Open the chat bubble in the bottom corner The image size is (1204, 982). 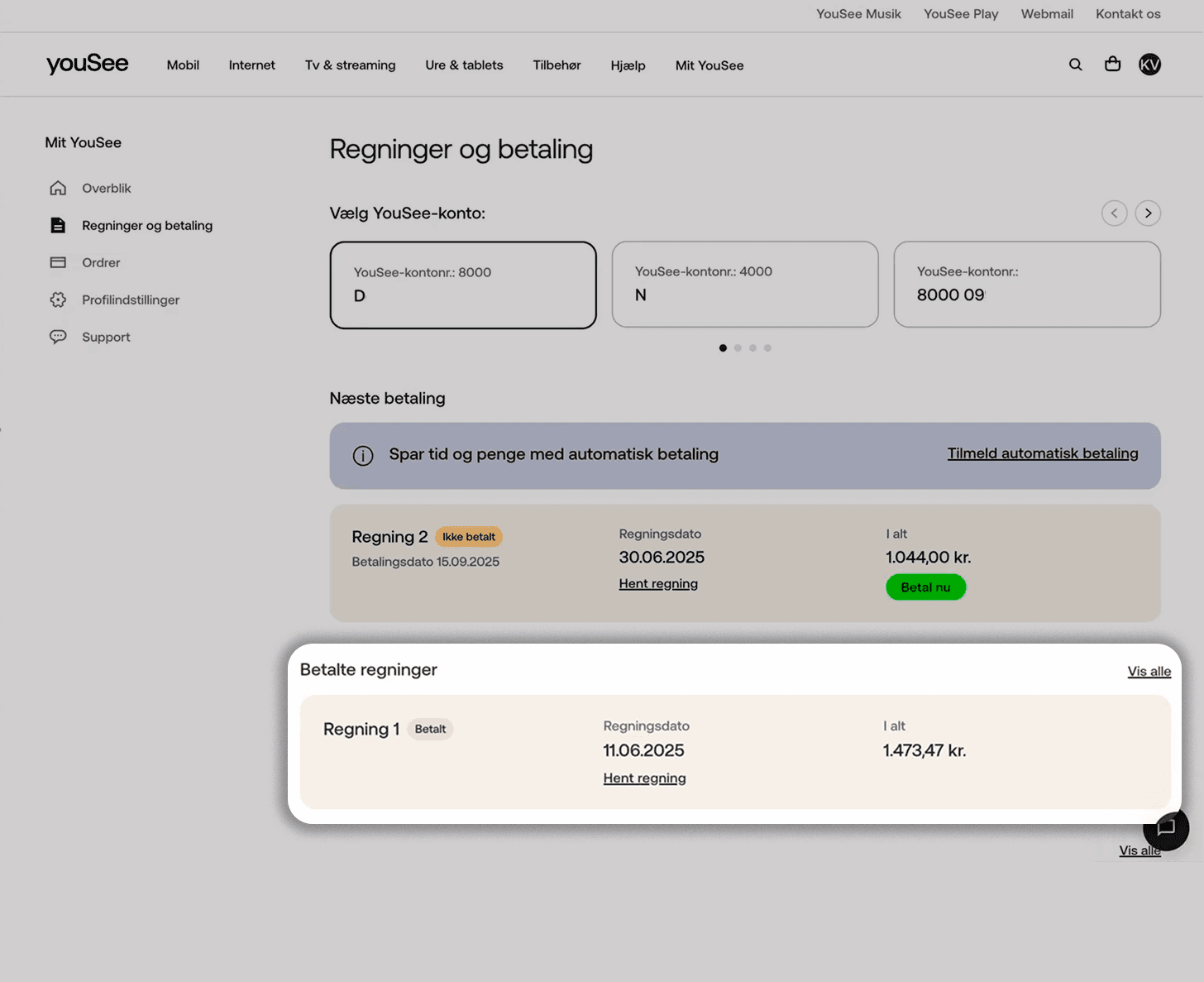1166,829
